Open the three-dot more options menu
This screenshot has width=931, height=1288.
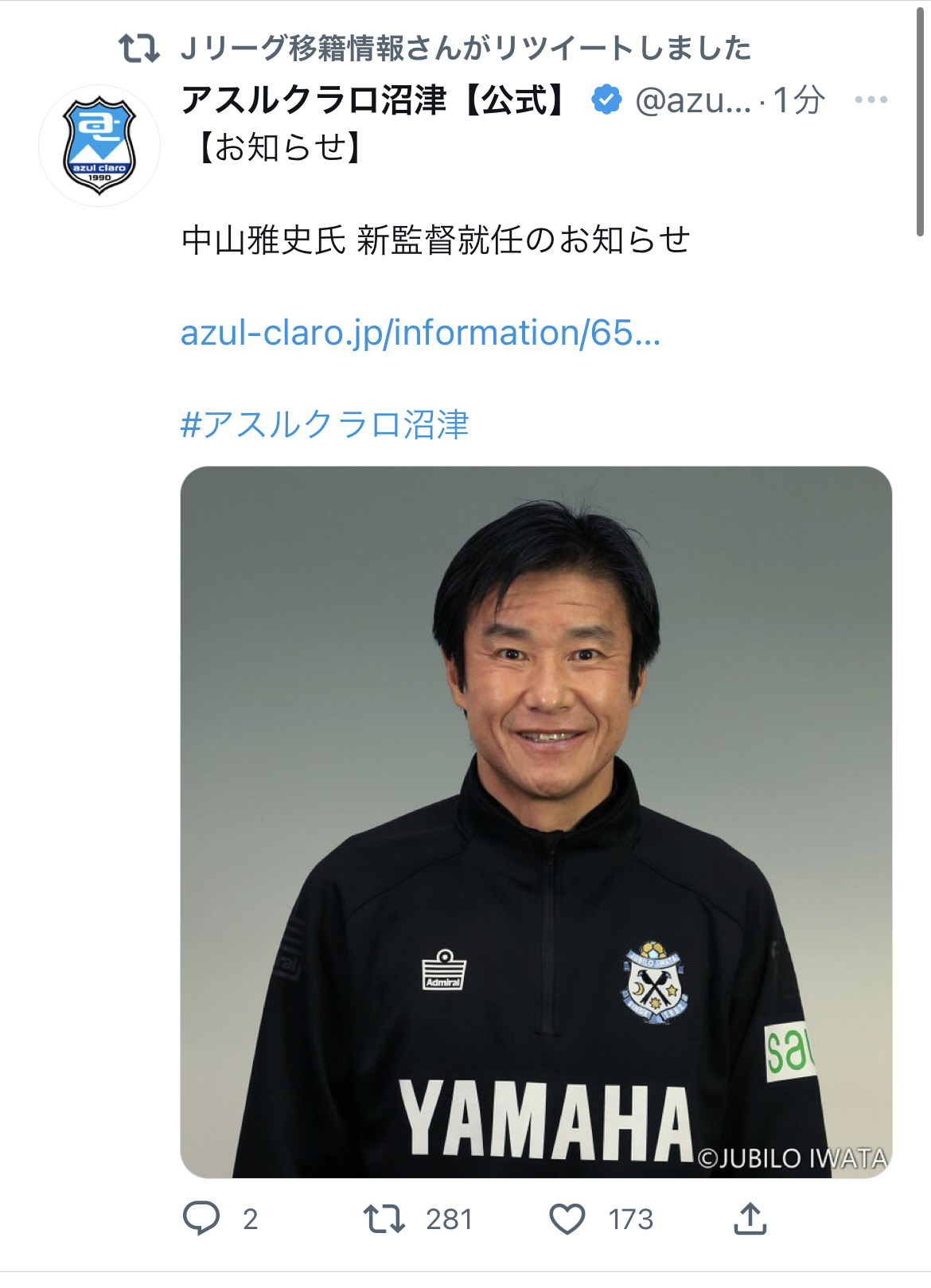tap(871, 100)
